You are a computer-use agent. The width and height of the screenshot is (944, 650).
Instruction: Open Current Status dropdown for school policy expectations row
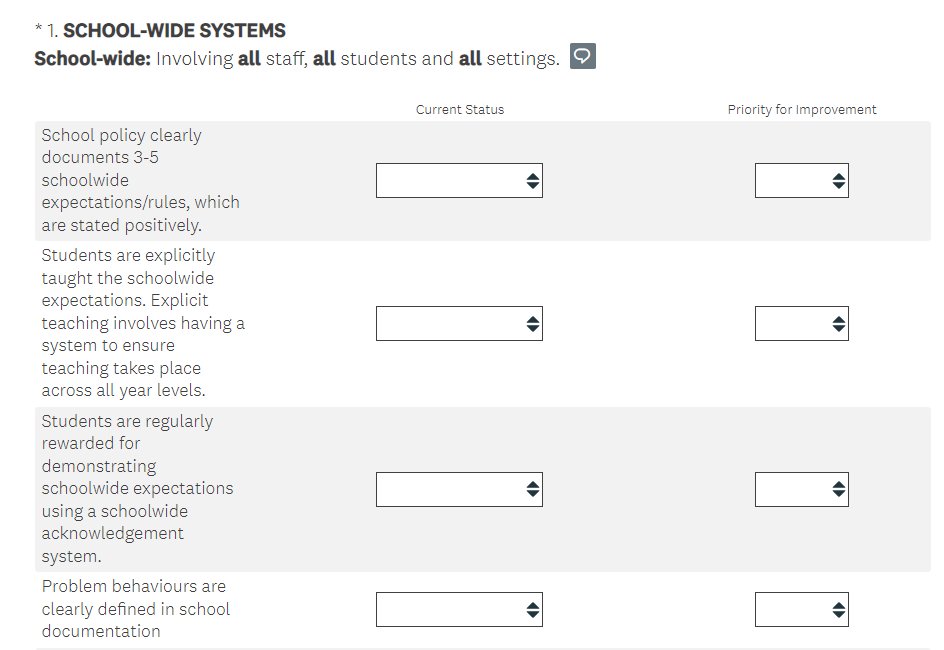[x=459, y=181]
